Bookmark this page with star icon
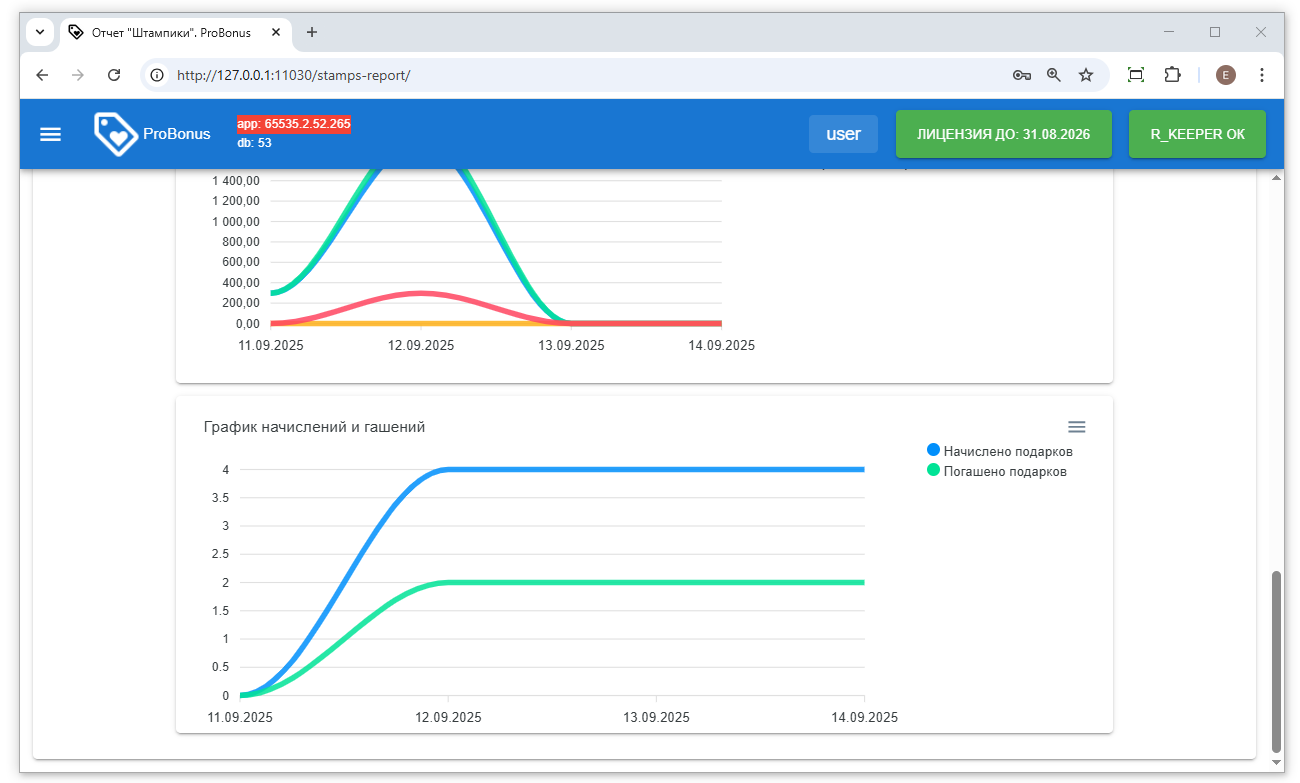 (x=1086, y=75)
